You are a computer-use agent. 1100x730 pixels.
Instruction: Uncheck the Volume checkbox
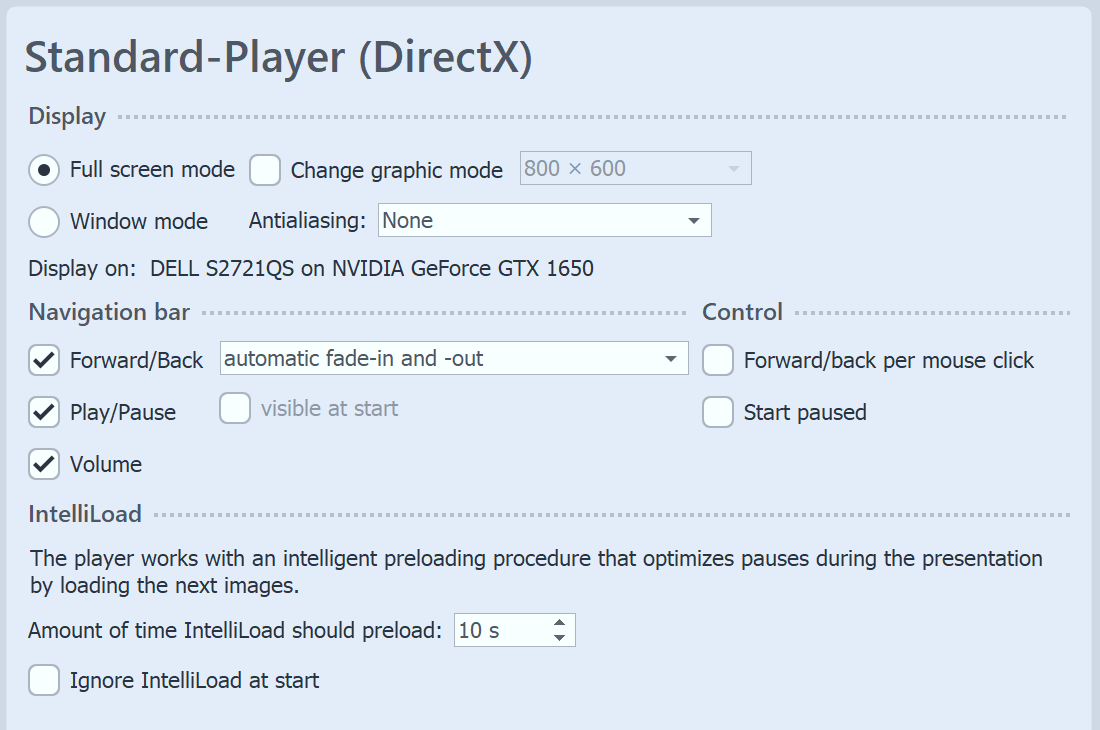coord(42,464)
